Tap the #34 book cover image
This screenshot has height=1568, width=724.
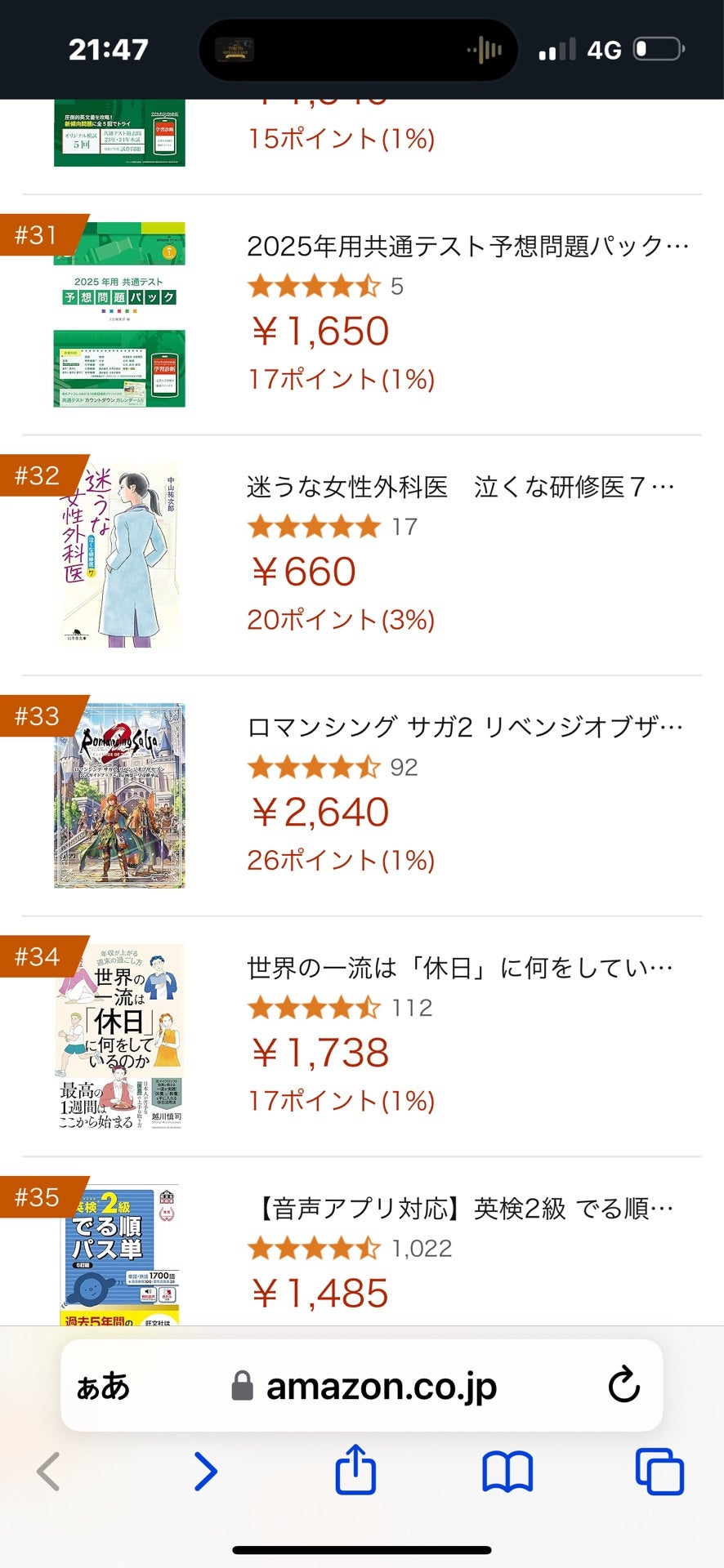(x=119, y=1036)
